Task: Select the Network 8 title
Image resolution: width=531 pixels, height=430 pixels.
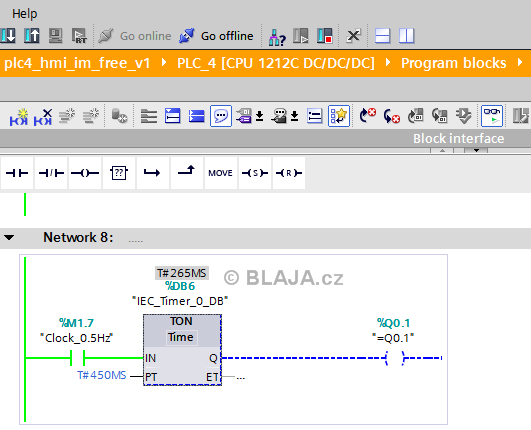Action: (78, 237)
